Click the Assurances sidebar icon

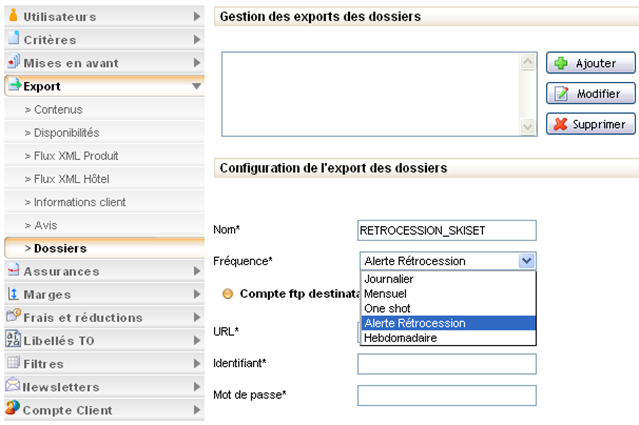[x=14, y=270]
